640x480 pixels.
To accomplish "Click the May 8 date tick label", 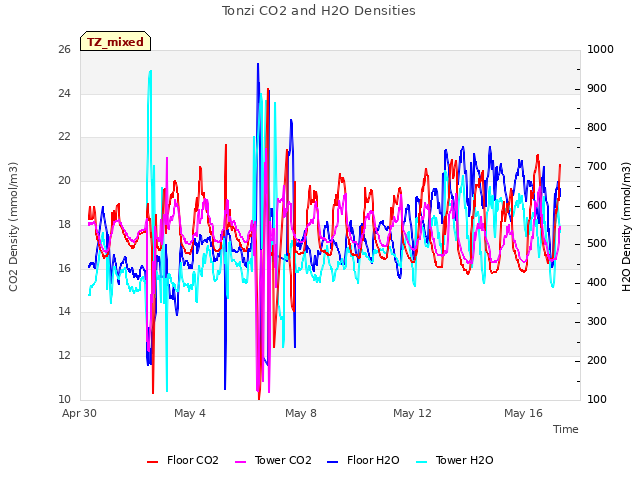I will click(301, 413).
